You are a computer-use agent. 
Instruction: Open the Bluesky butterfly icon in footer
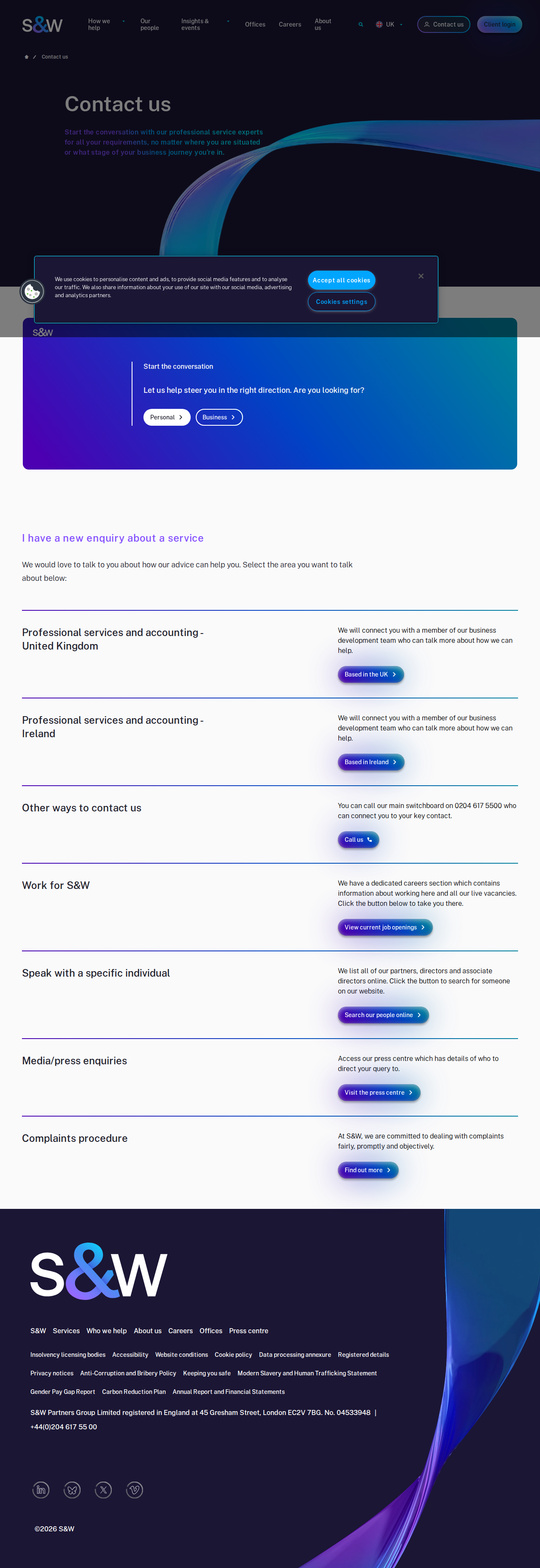72,1490
